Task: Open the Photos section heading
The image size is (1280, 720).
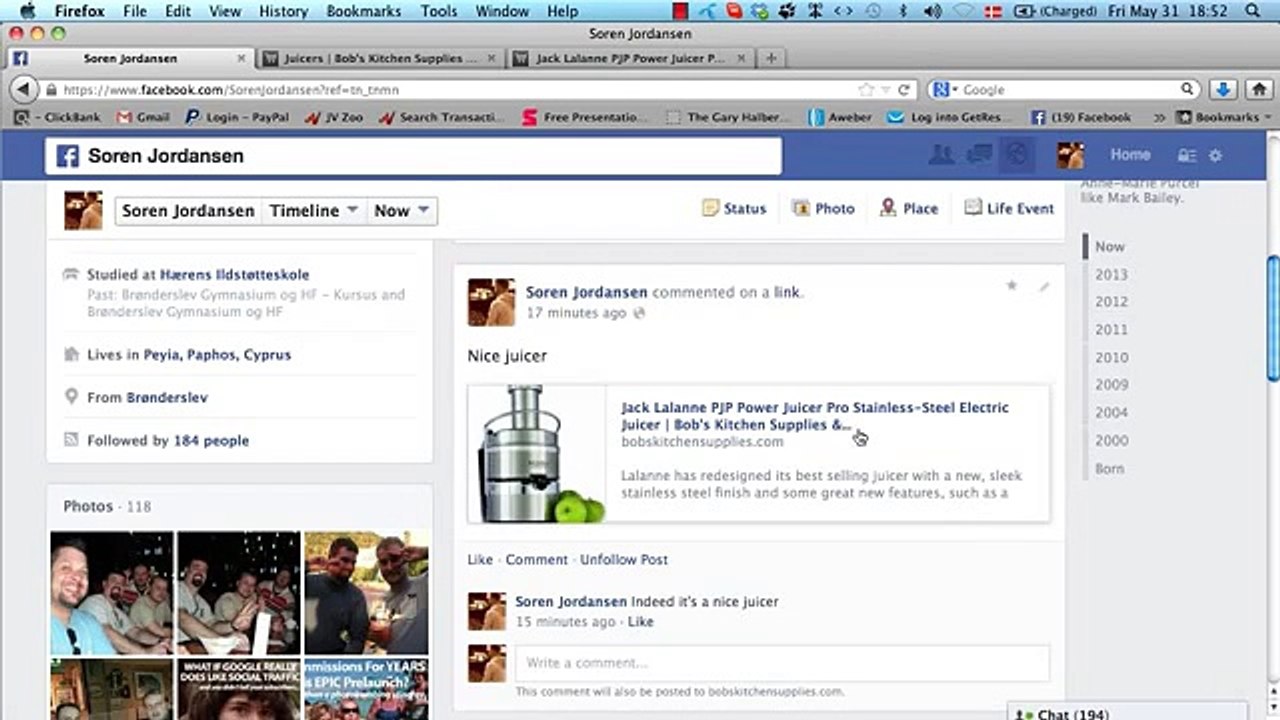Action: click(88, 507)
